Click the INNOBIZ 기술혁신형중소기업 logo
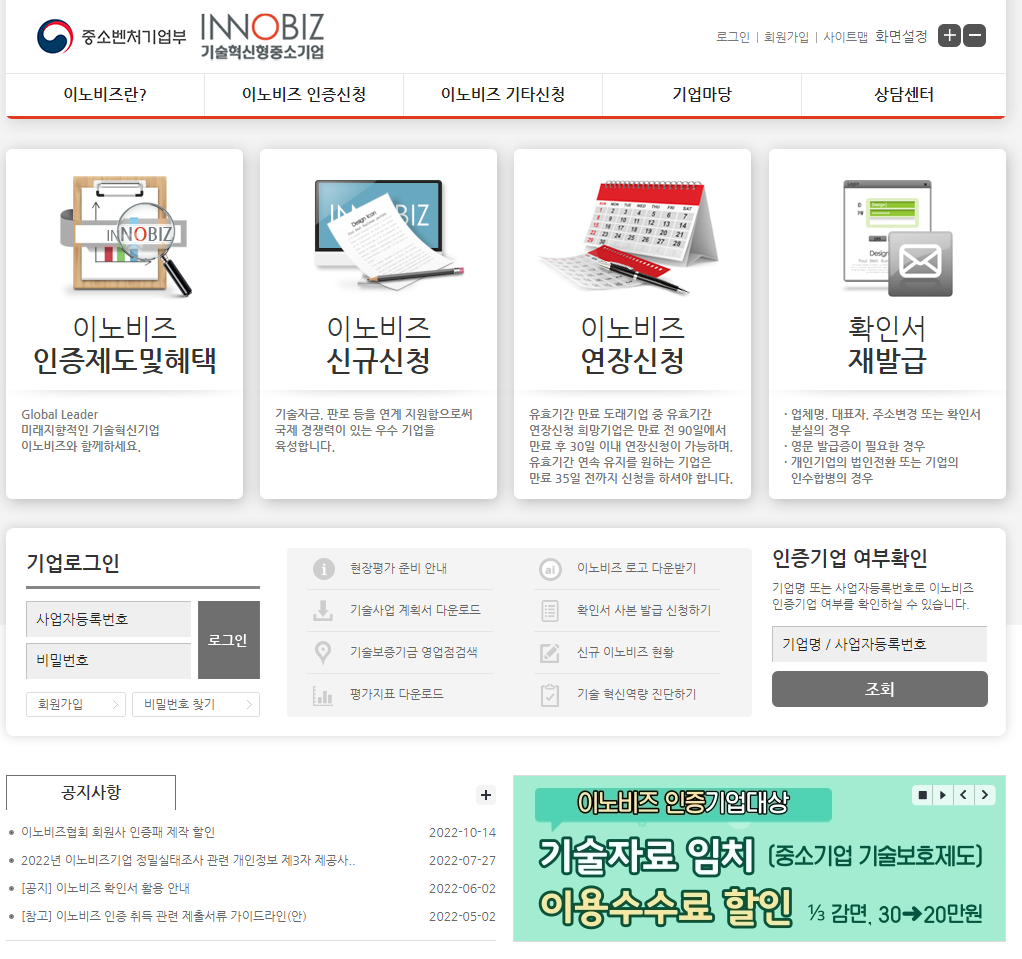Image resolution: width=1022 pixels, height=959 pixels. pyautogui.click(x=262, y=37)
